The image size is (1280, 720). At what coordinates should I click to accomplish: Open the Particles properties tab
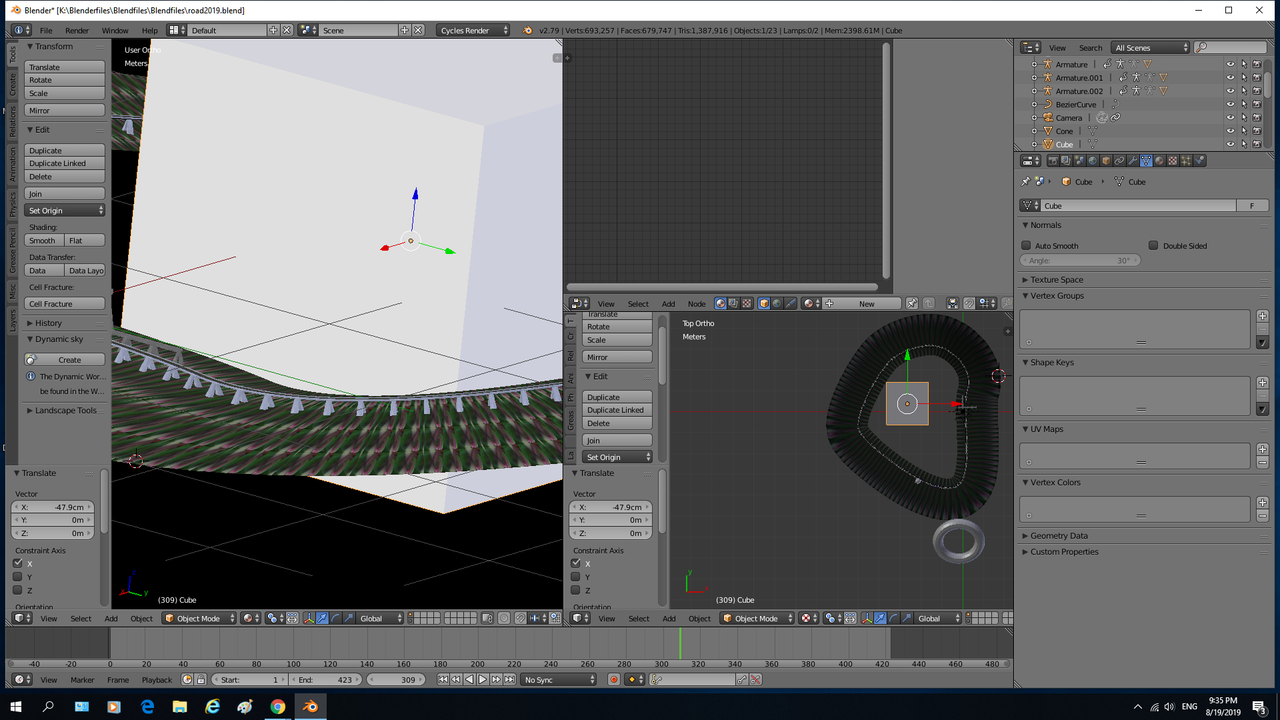point(1186,160)
